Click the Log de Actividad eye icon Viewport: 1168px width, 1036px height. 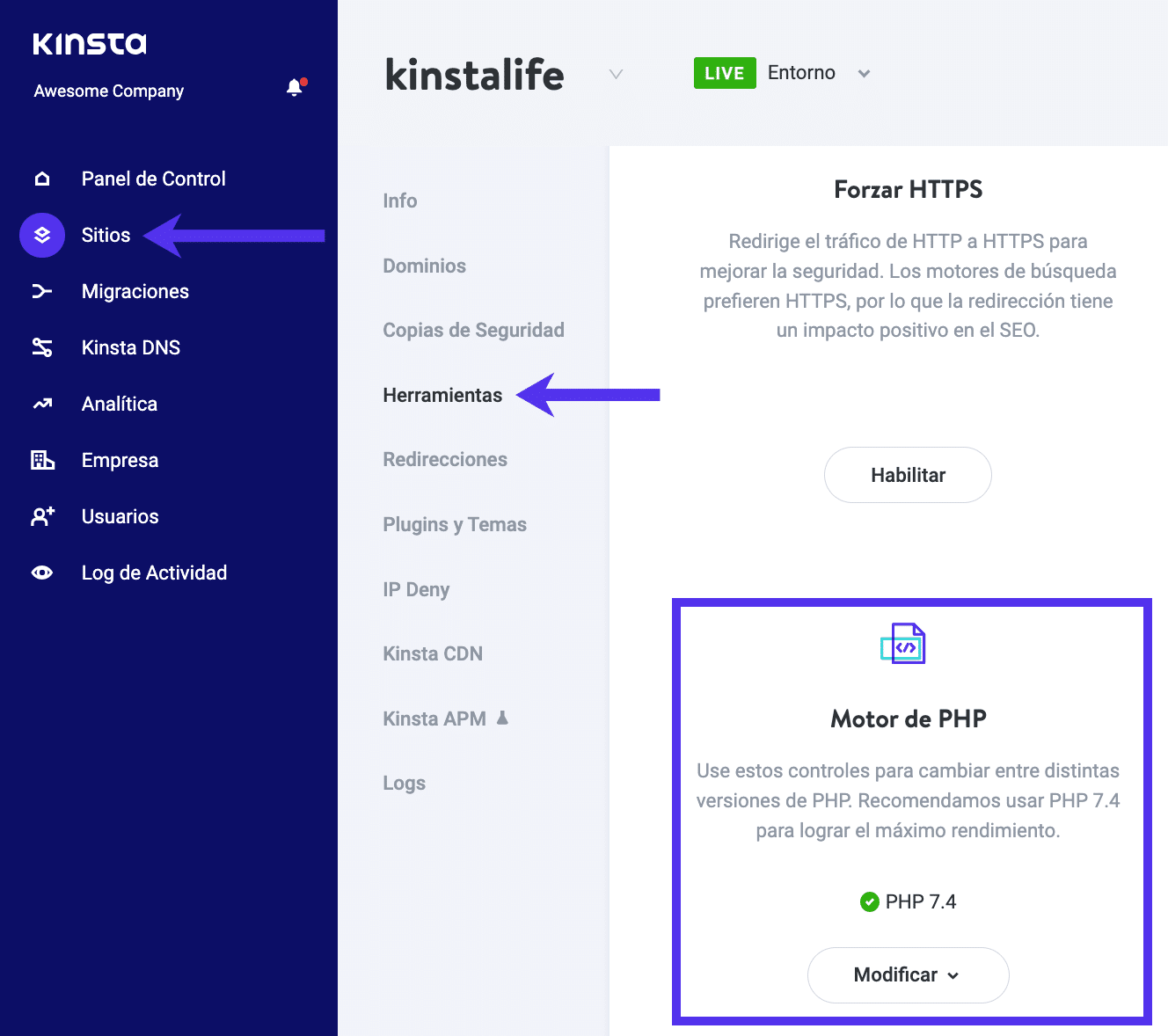42,573
